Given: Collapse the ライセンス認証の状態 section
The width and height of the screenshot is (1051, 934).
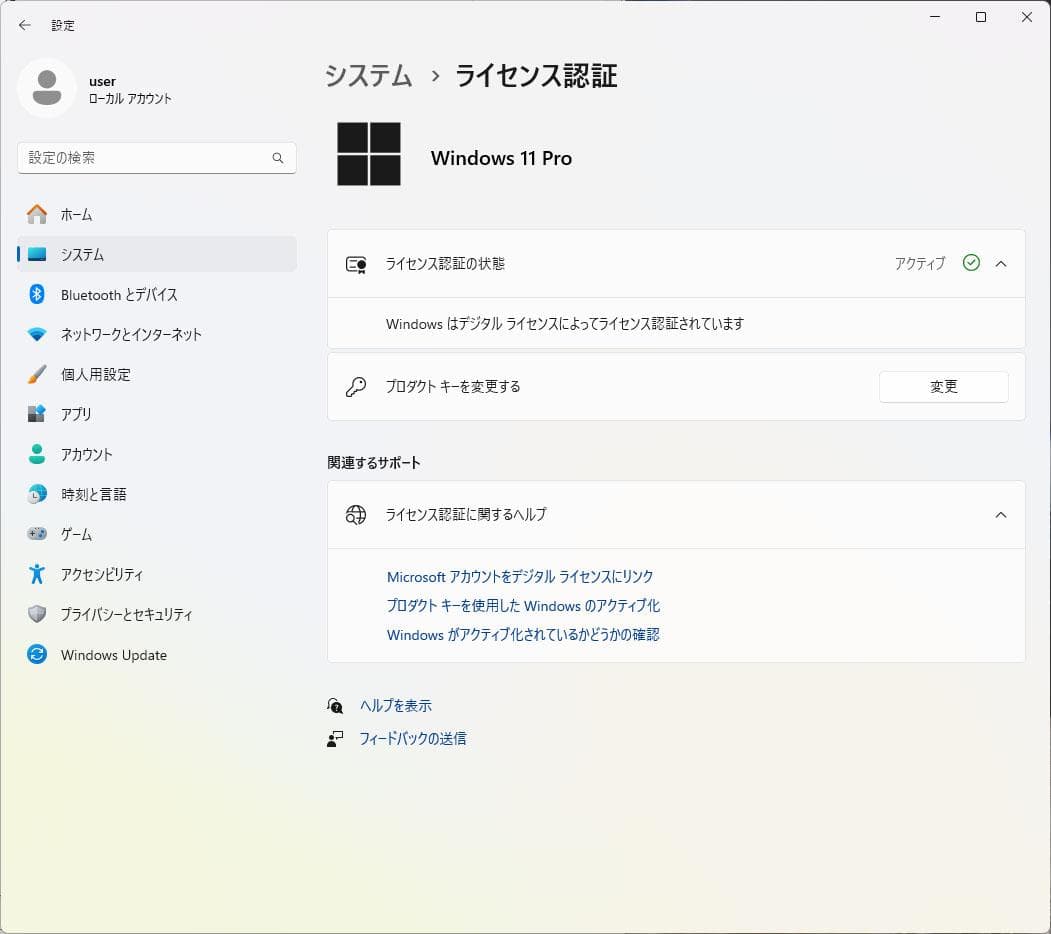Looking at the screenshot, I should (1001, 263).
